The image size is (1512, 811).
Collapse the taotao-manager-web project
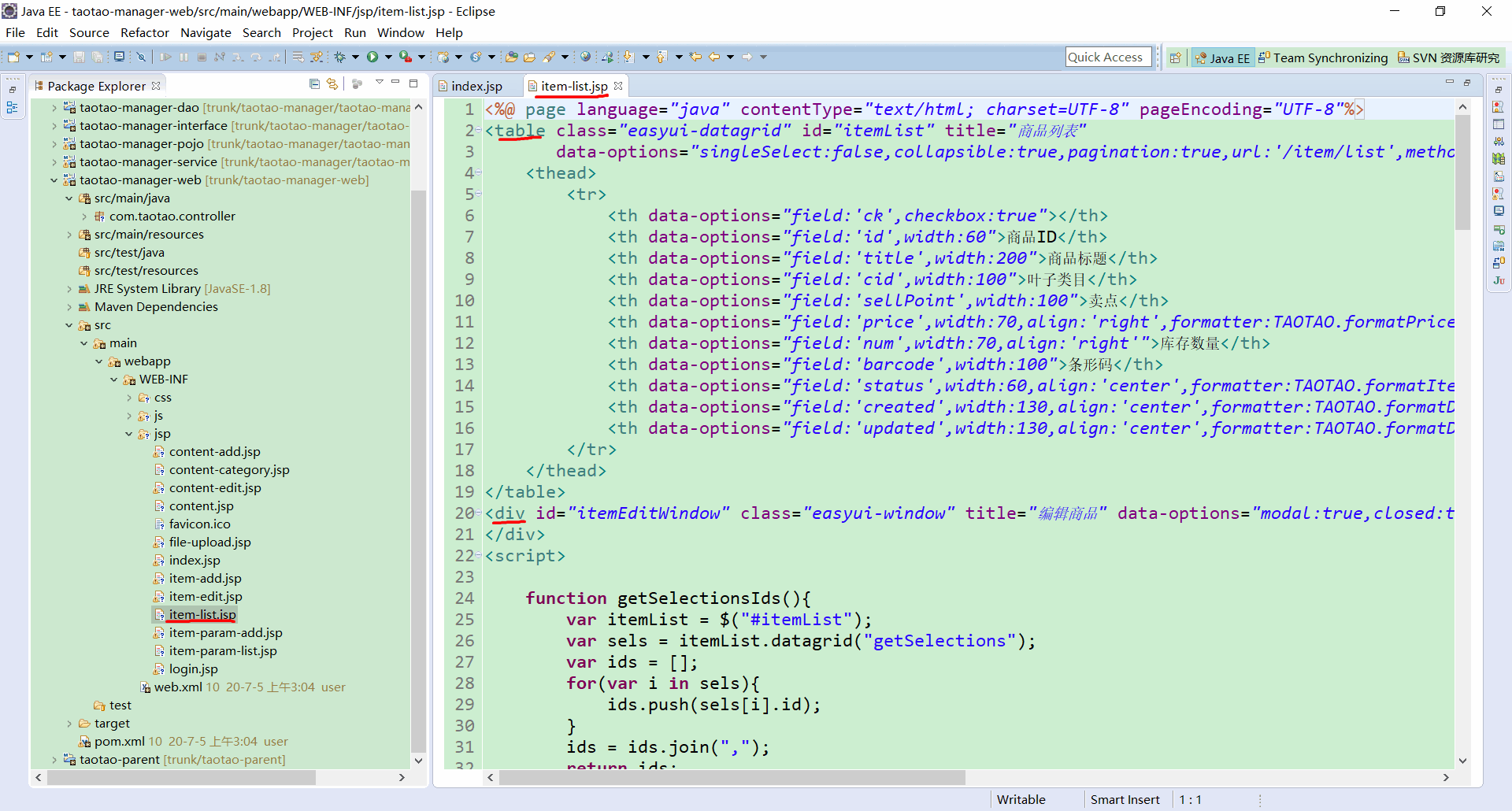54,180
